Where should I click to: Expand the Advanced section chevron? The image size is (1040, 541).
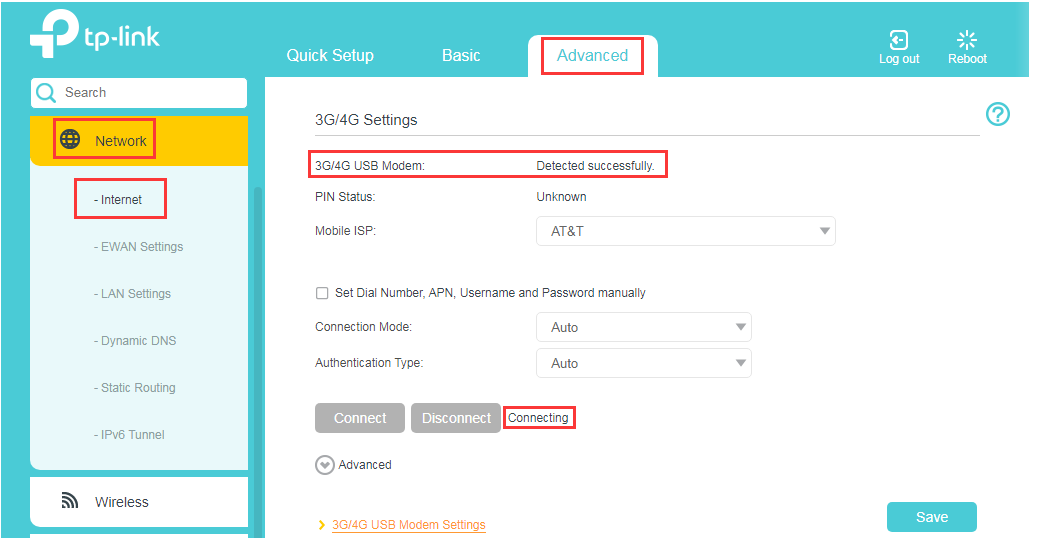point(324,465)
